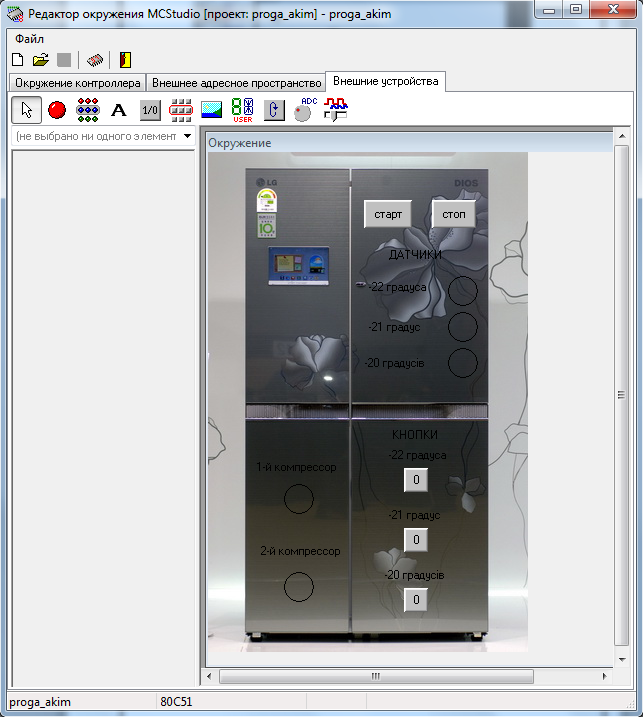Click the fridge touchscreen display image
The image size is (643, 717).
(298, 266)
